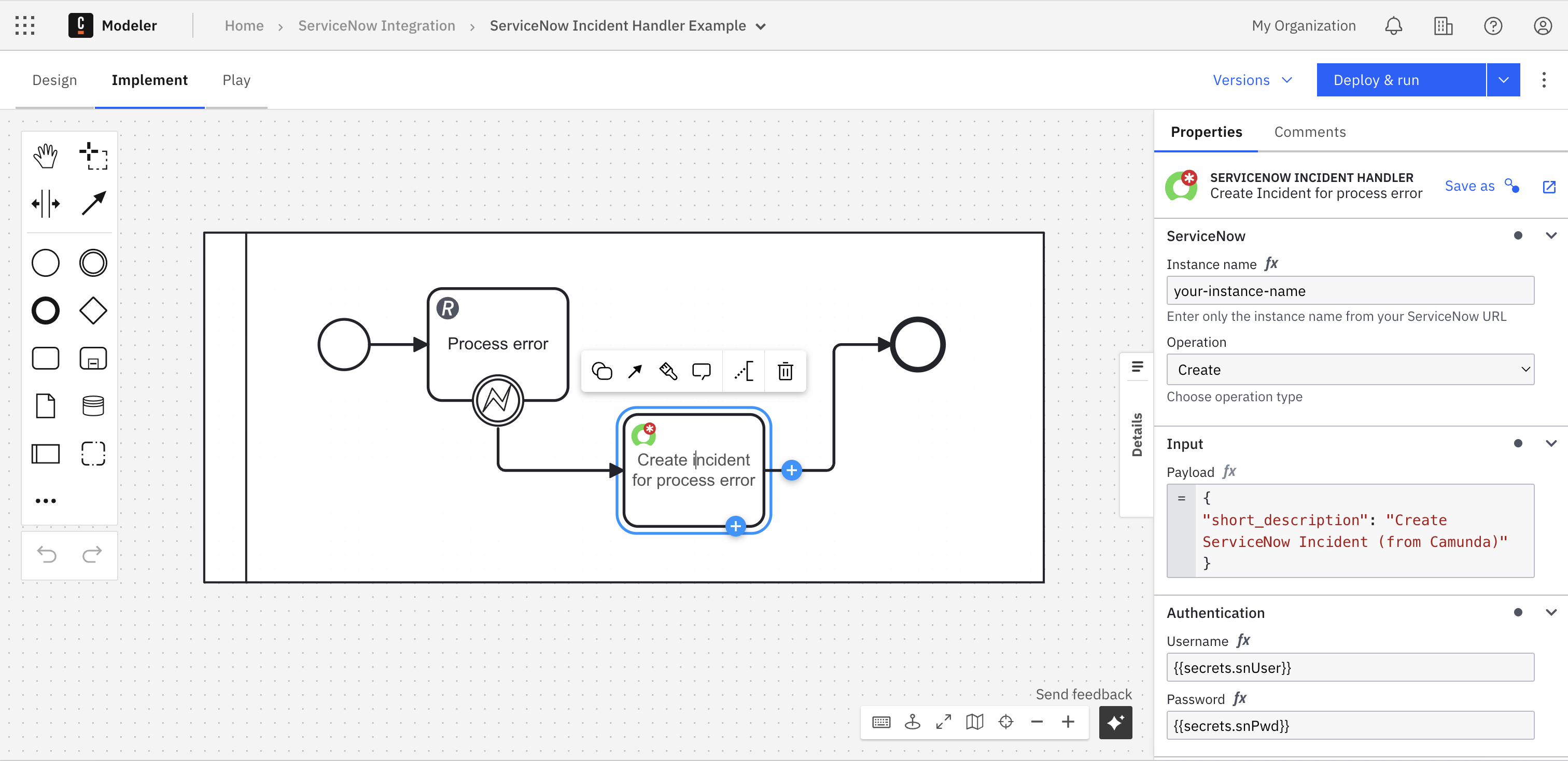This screenshot has height=761, width=1568.
Task: Choose the Space tool
Action: [x=45, y=203]
